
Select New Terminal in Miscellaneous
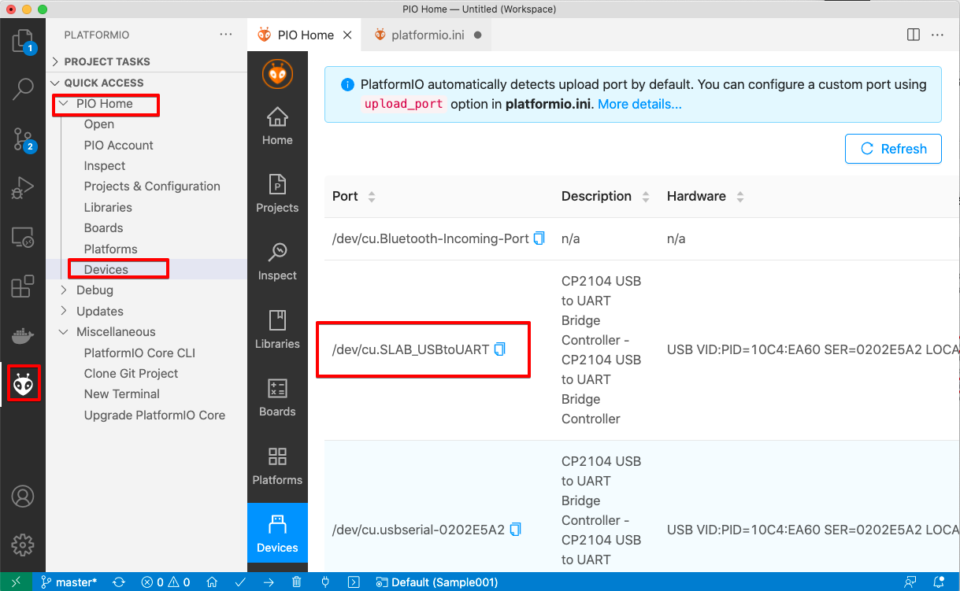click(122, 394)
